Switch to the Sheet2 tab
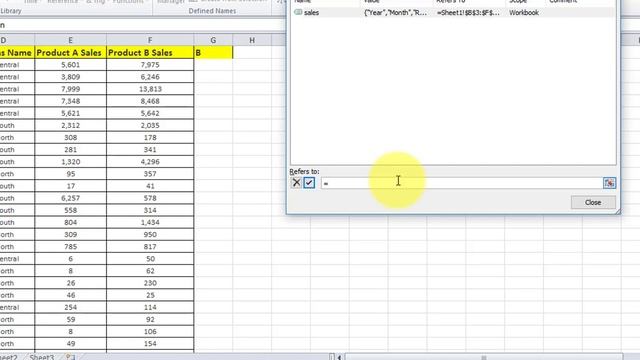Viewport: 640px width, 360px height. (8, 357)
